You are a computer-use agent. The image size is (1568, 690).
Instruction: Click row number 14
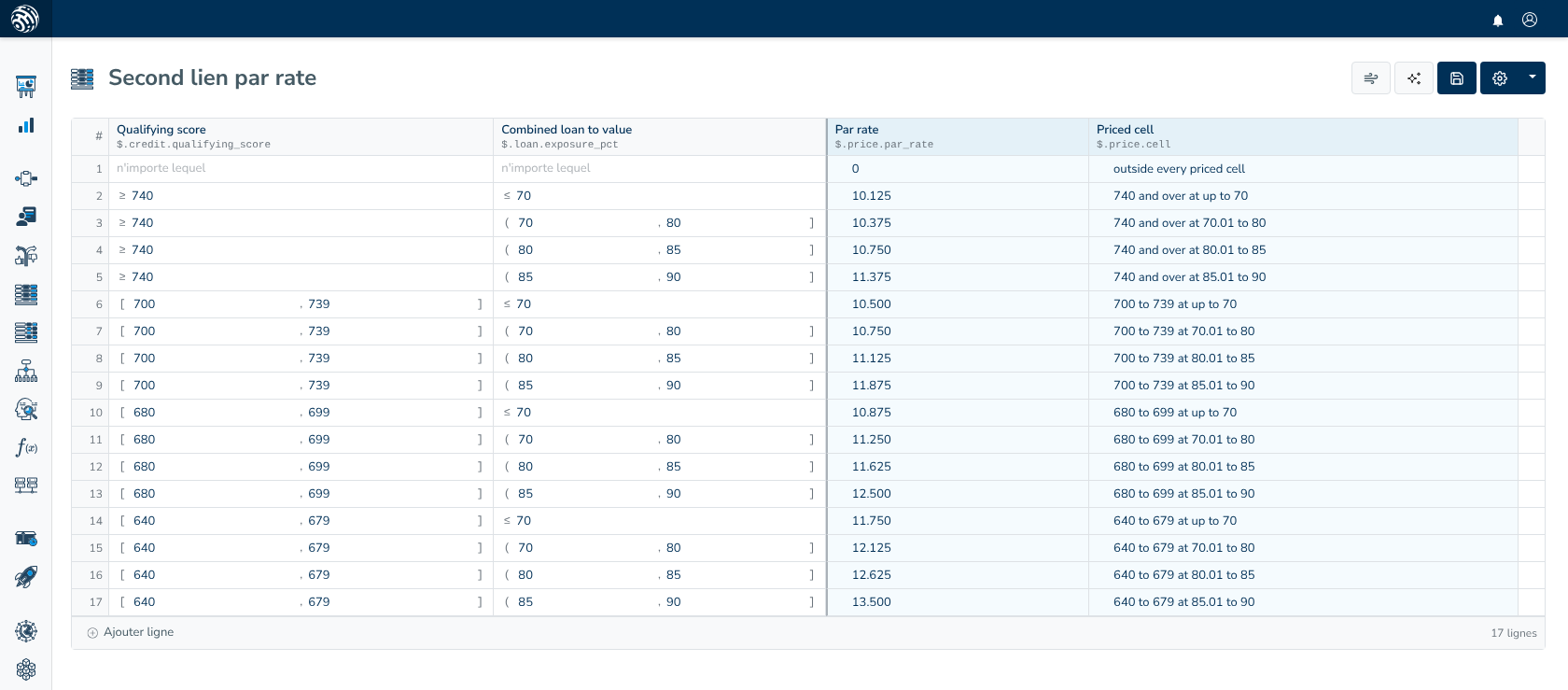(x=91, y=521)
